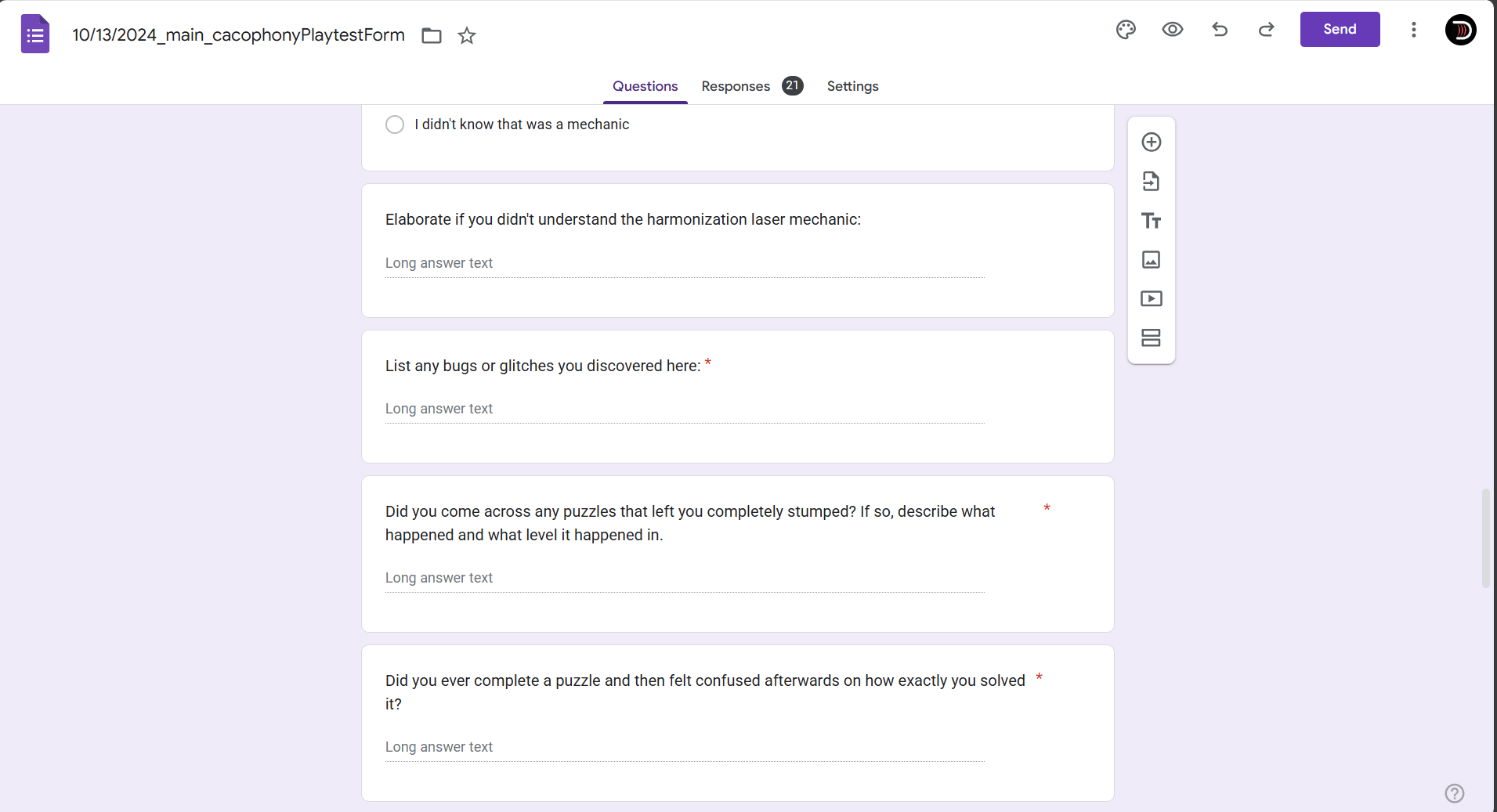Click the bugs or glitches answer field
This screenshot has height=812, width=1497.
(x=684, y=409)
